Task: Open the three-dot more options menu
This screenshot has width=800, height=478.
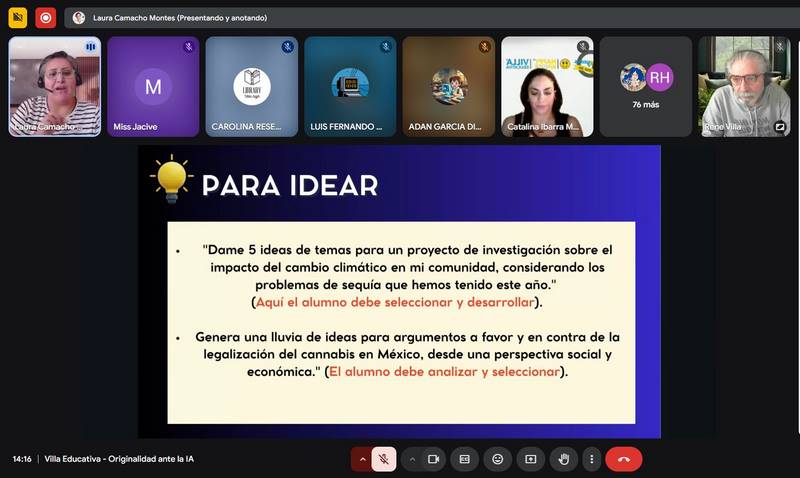Action: pyautogui.click(x=591, y=459)
